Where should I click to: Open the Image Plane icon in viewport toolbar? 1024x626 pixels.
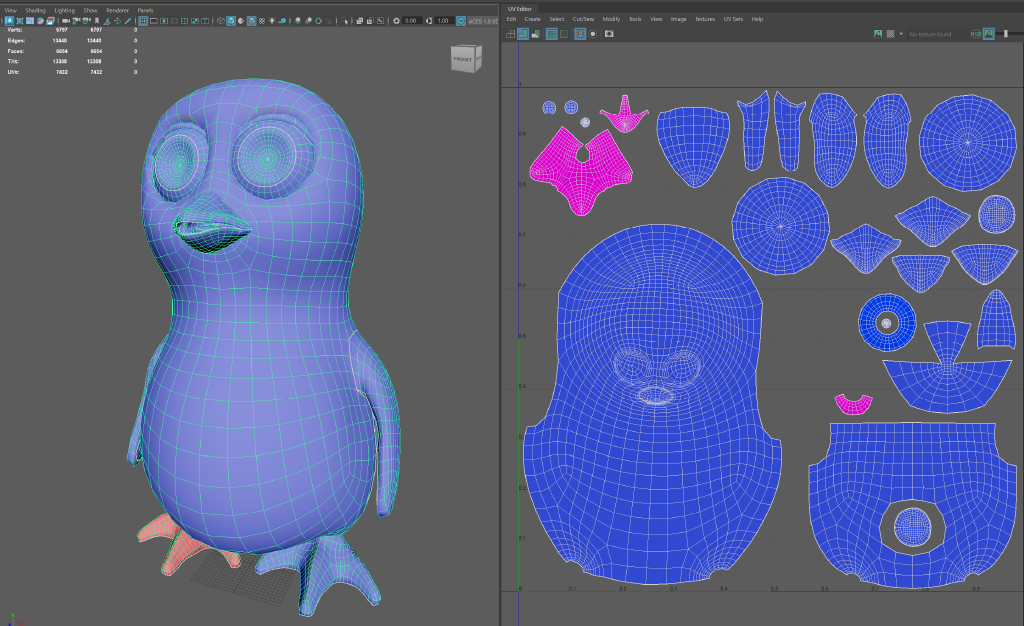tap(106, 21)
